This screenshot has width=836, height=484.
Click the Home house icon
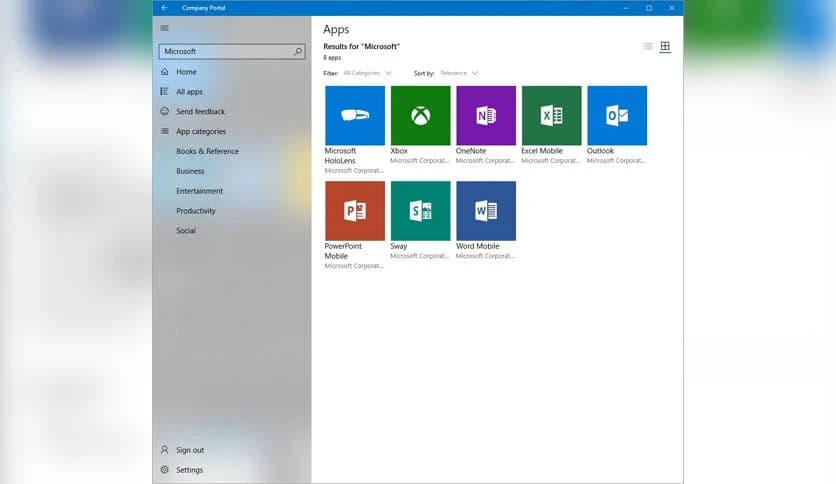point(165,71)
